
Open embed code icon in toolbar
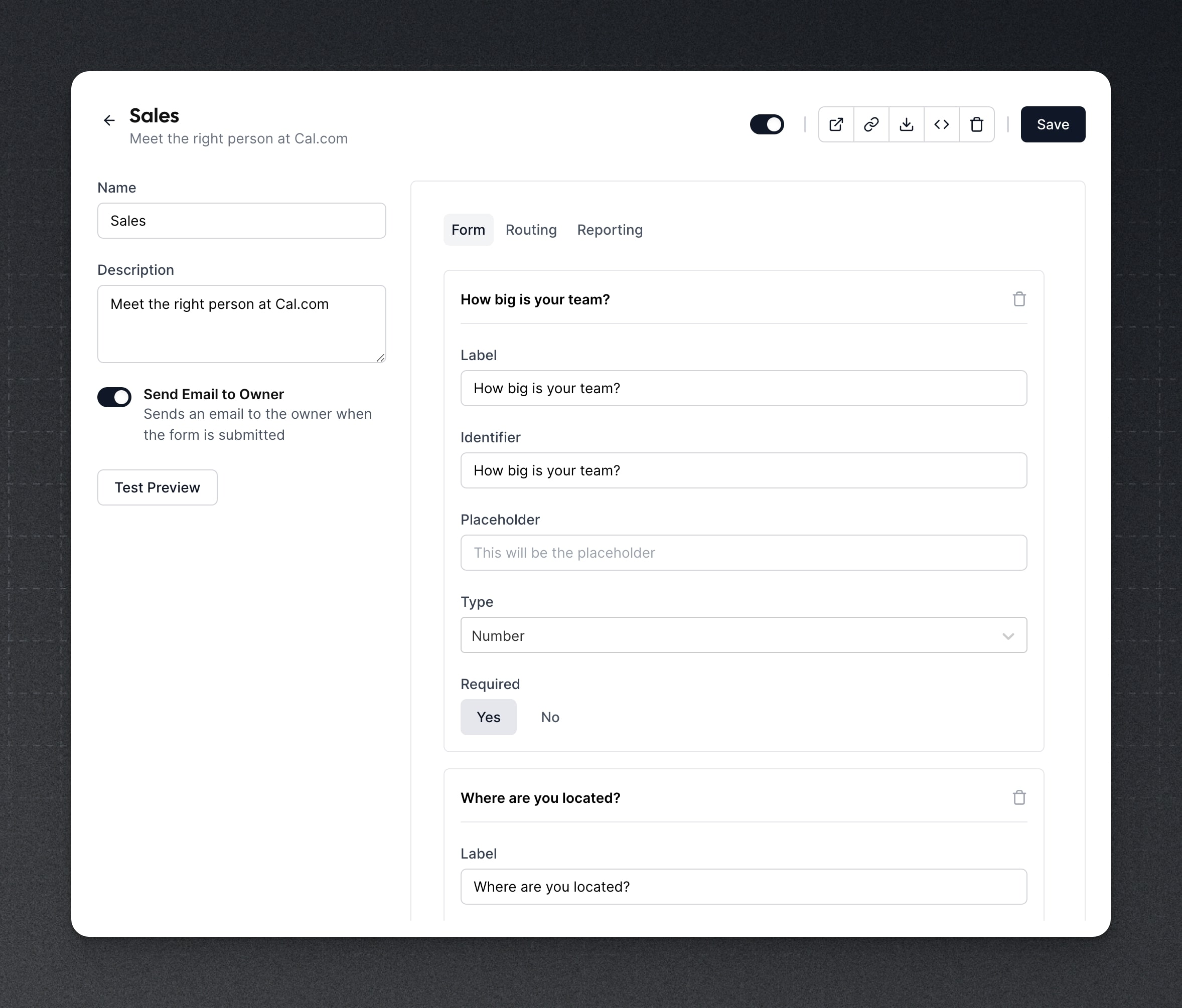point(942,124)
